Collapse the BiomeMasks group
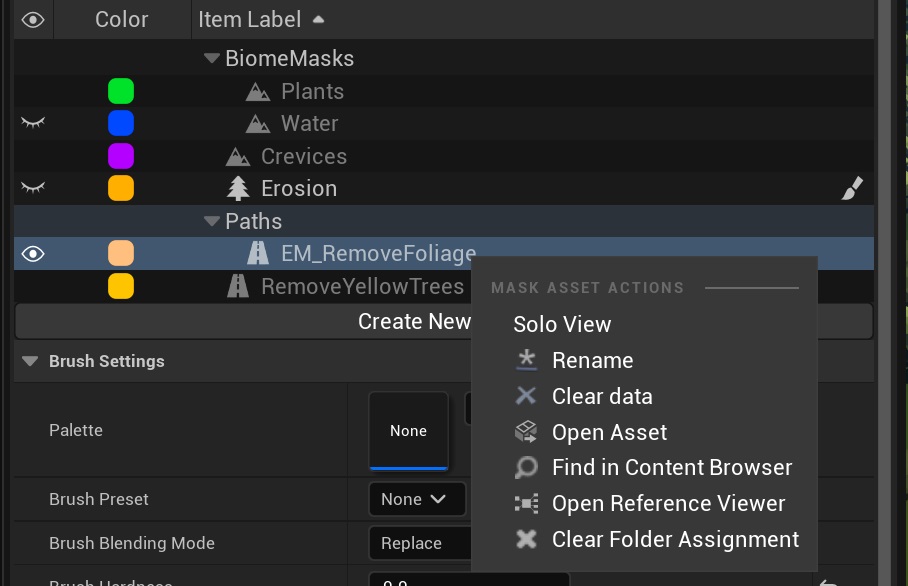The image size is (908, 586). click(x=210, y=58)
